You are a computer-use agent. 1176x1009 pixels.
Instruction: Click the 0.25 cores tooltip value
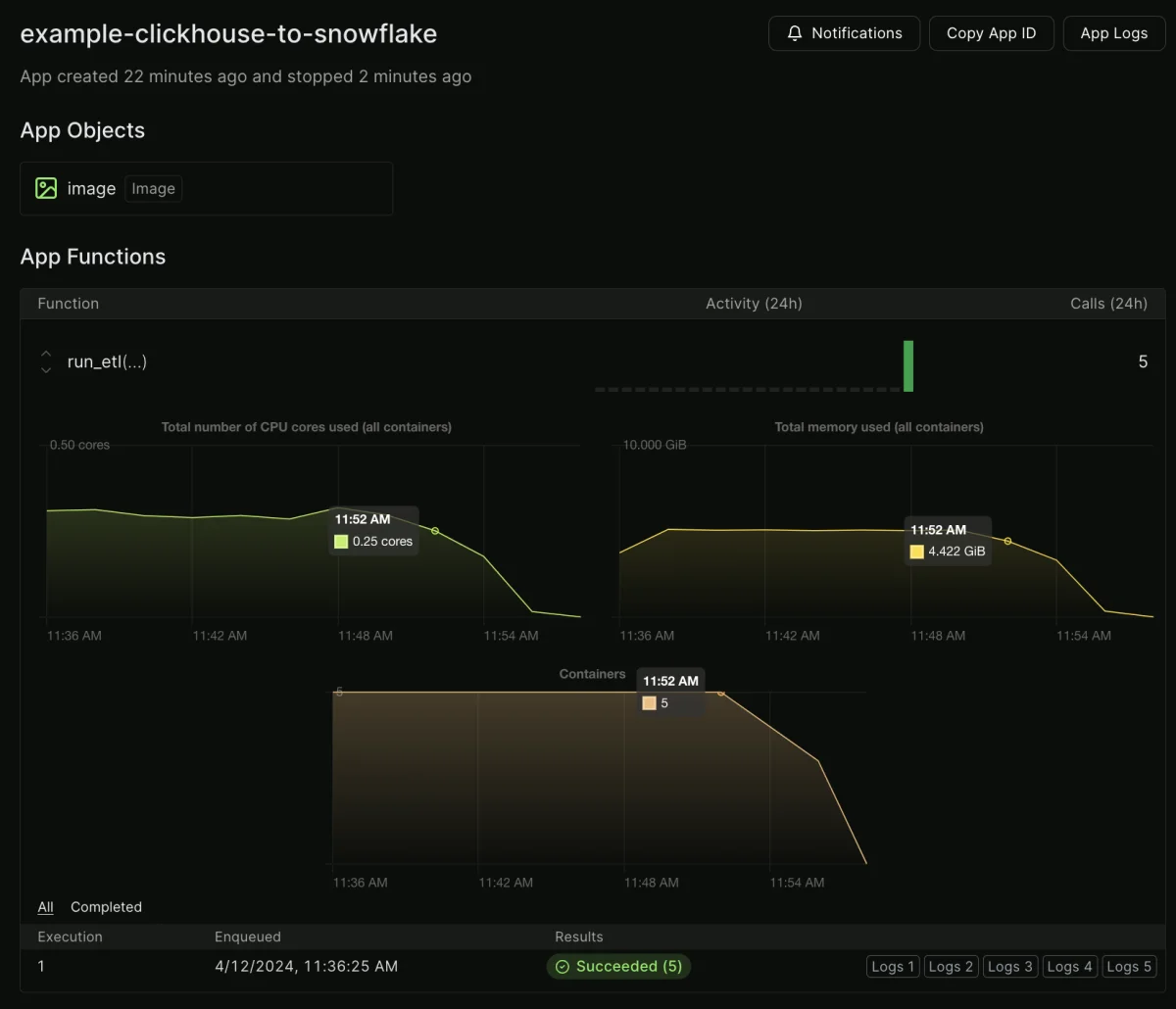382,542
